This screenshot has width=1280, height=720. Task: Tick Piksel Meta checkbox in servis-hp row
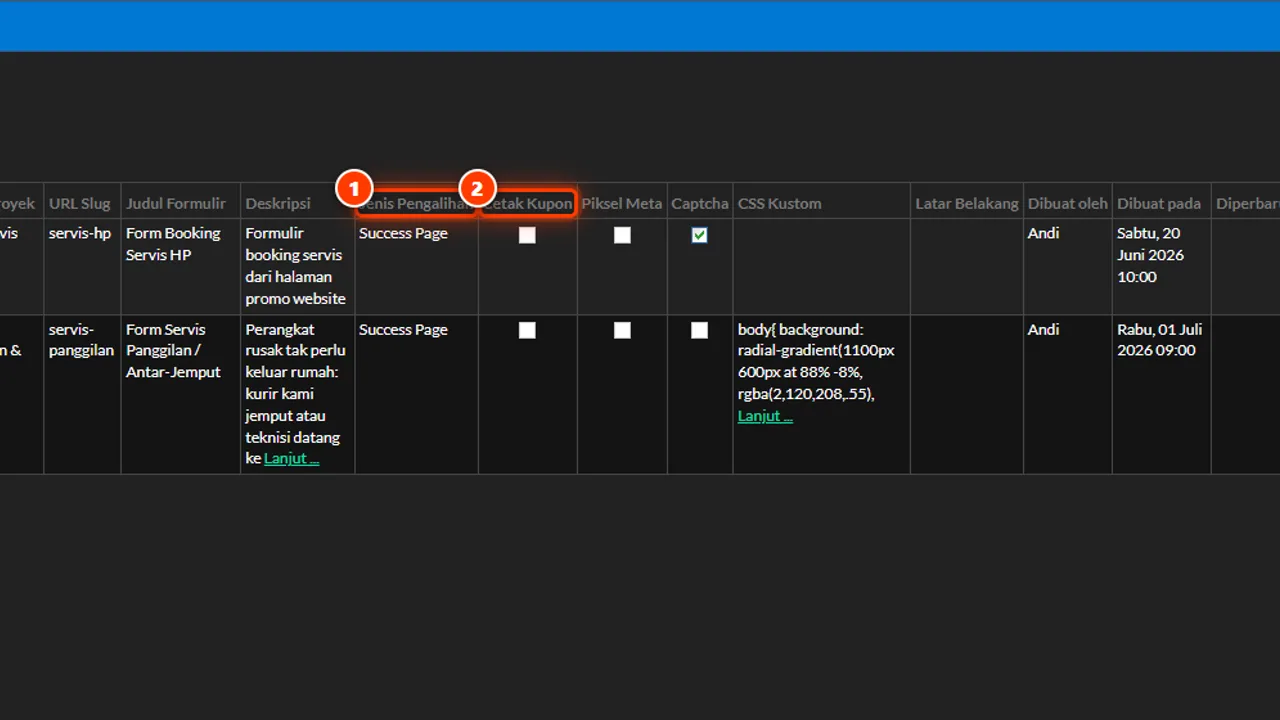(x=622, y=235)
